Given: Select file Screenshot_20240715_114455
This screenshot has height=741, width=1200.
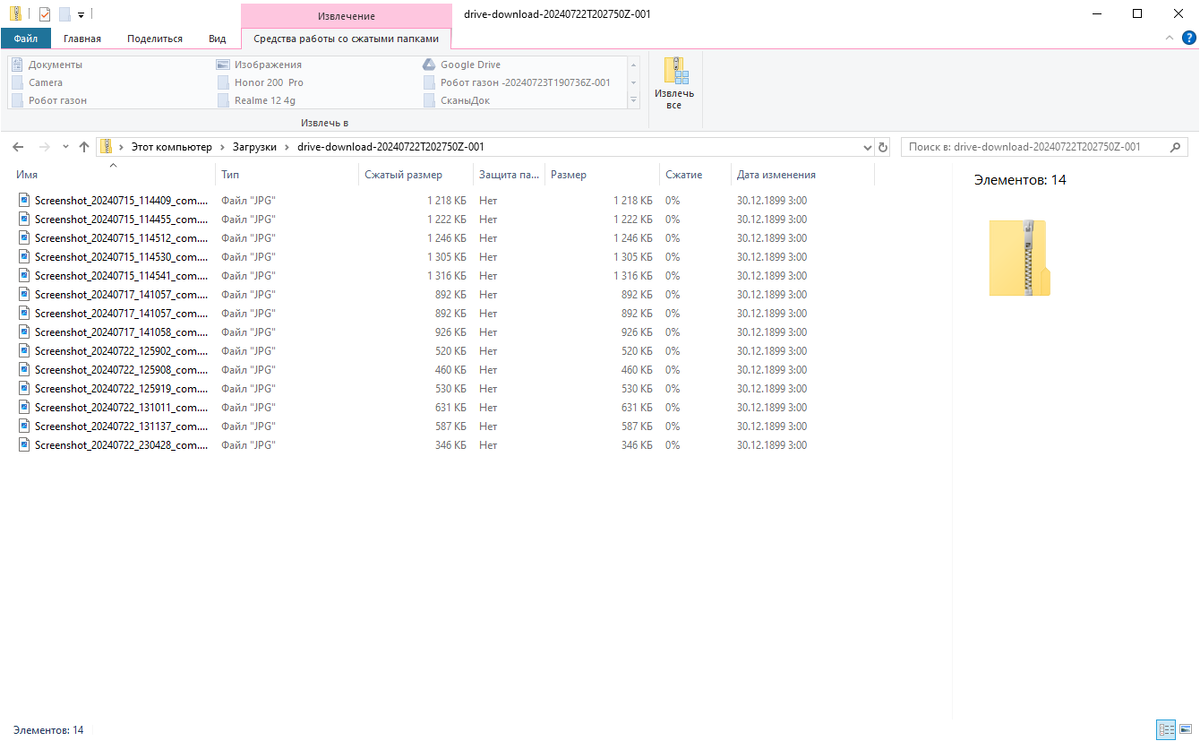Looking at the screenshot, I should [x=121, y=219].
